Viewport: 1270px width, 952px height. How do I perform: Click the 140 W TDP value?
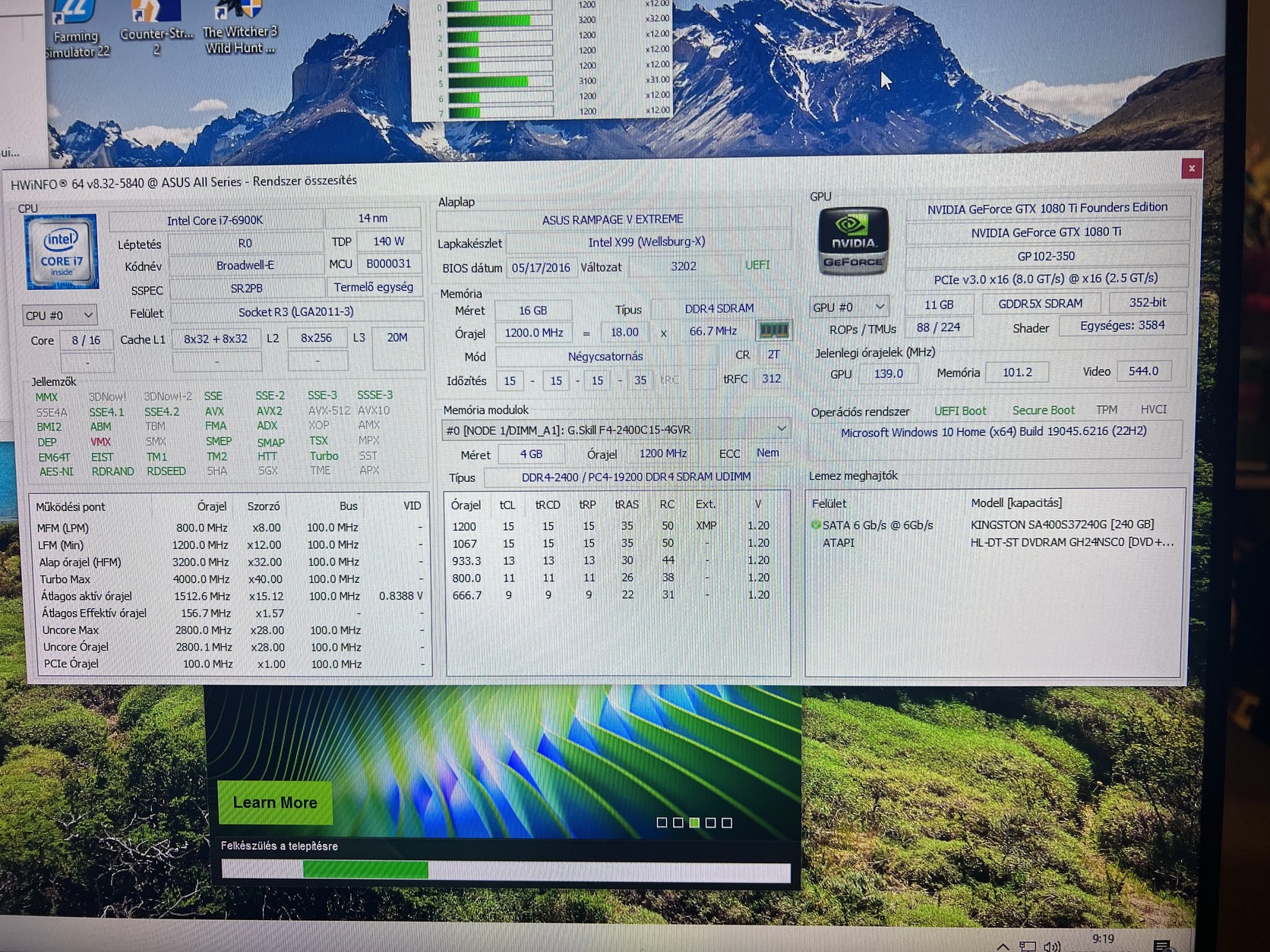tap(388, 241)
